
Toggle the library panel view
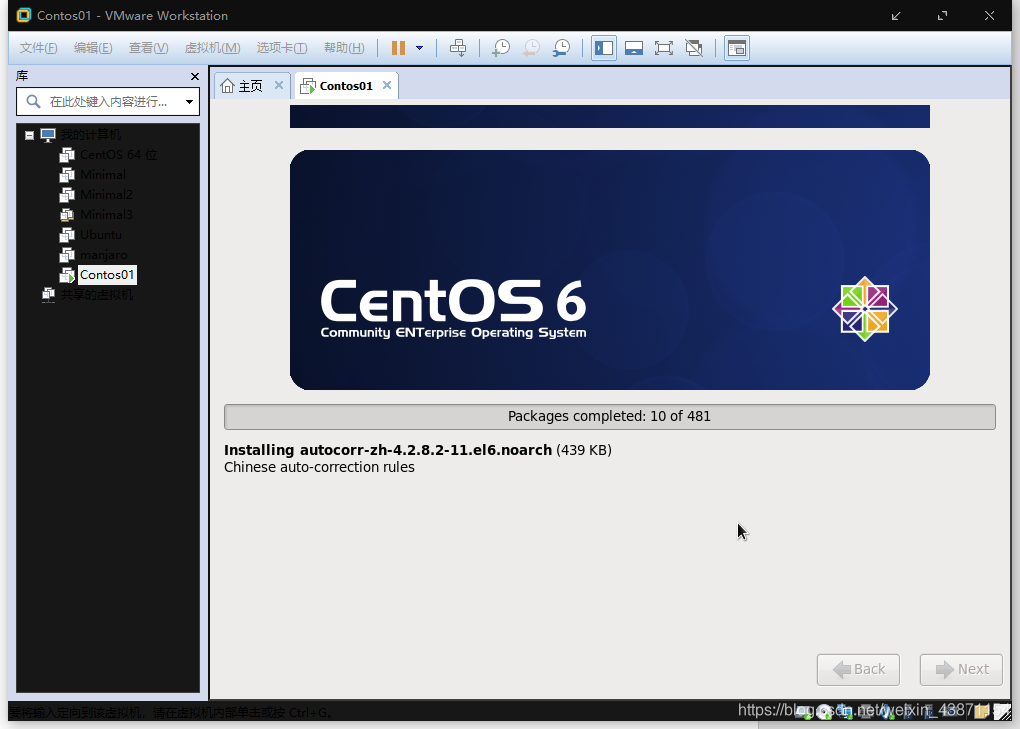pos(604,48)
